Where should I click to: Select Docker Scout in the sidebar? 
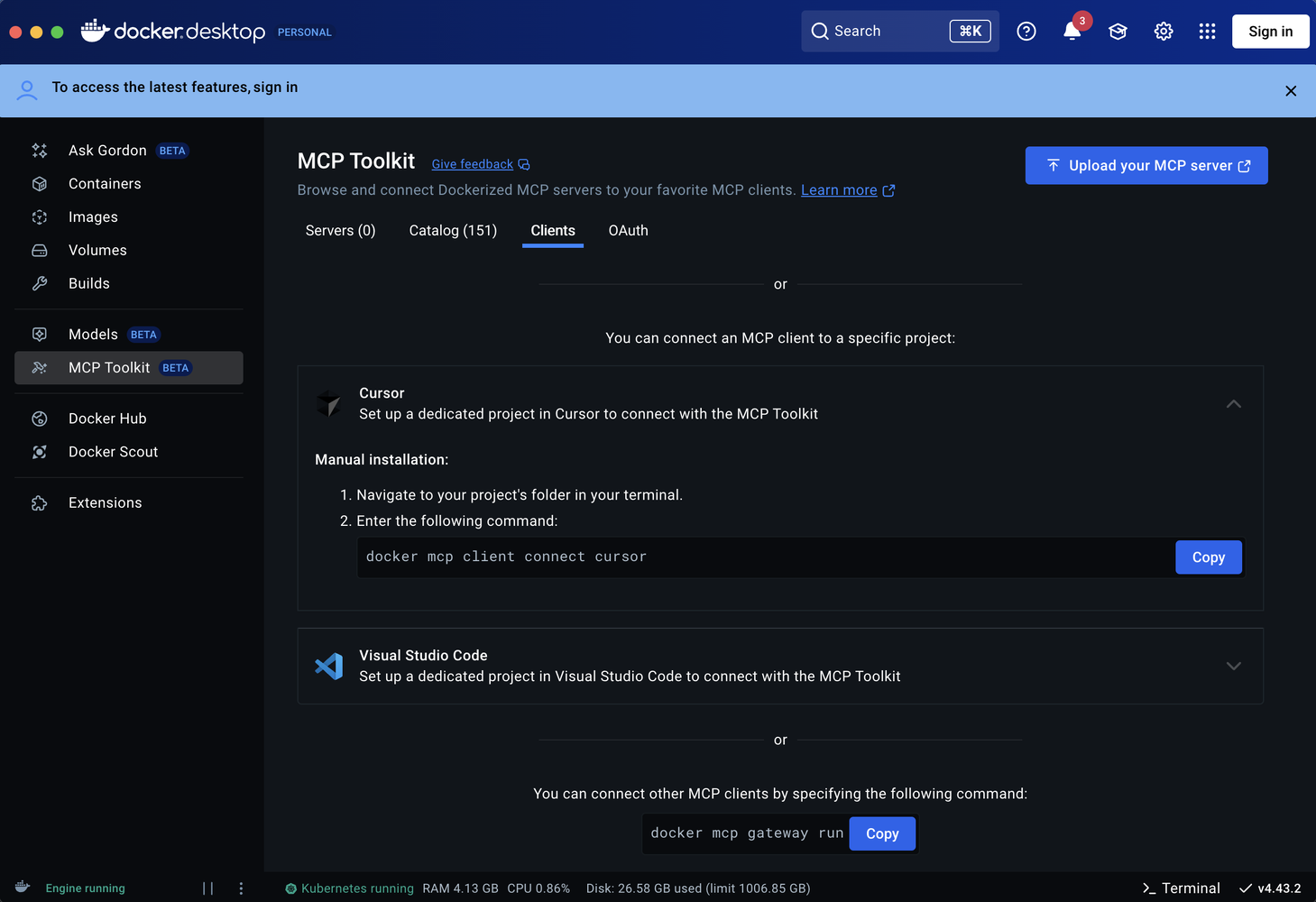(128, 452)
